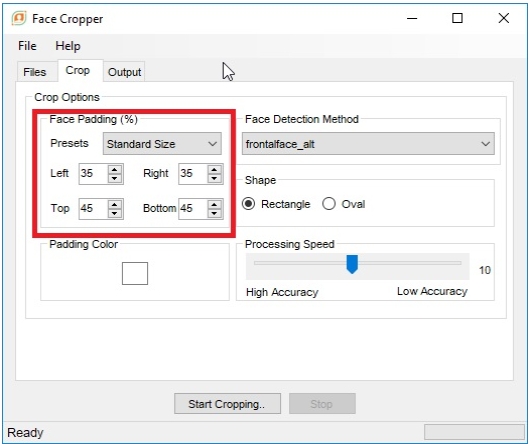The height and width of the screenshot is (444, 530).
Task: Increase Right padding with up arrow
Action: (x=214, y=170)
